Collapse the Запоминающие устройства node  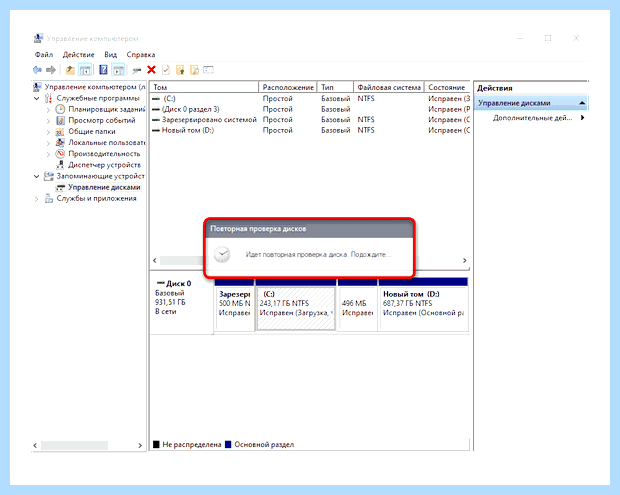(x=37, y=176)
